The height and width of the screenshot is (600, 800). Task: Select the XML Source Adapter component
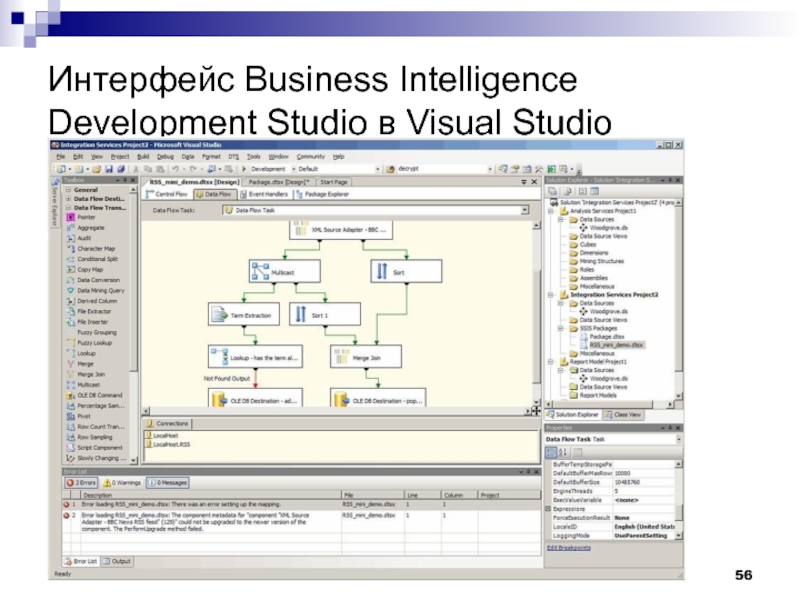[x=341, y=230]
